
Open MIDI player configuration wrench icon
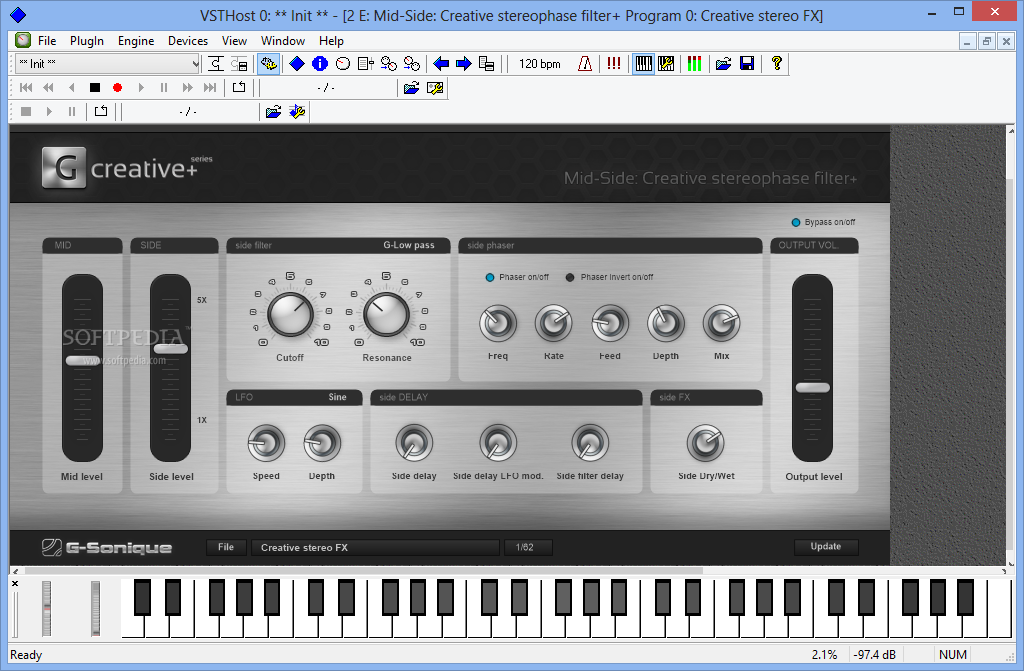435,88
